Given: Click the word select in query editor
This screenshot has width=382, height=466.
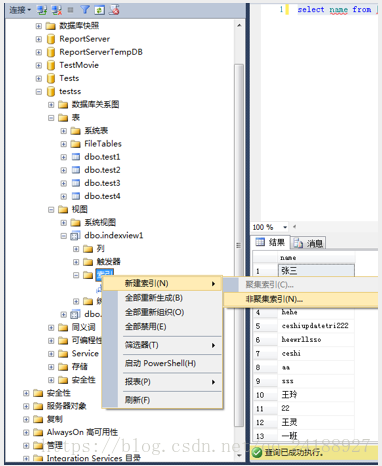Looking at the screenshot, I should click(311, 10).
